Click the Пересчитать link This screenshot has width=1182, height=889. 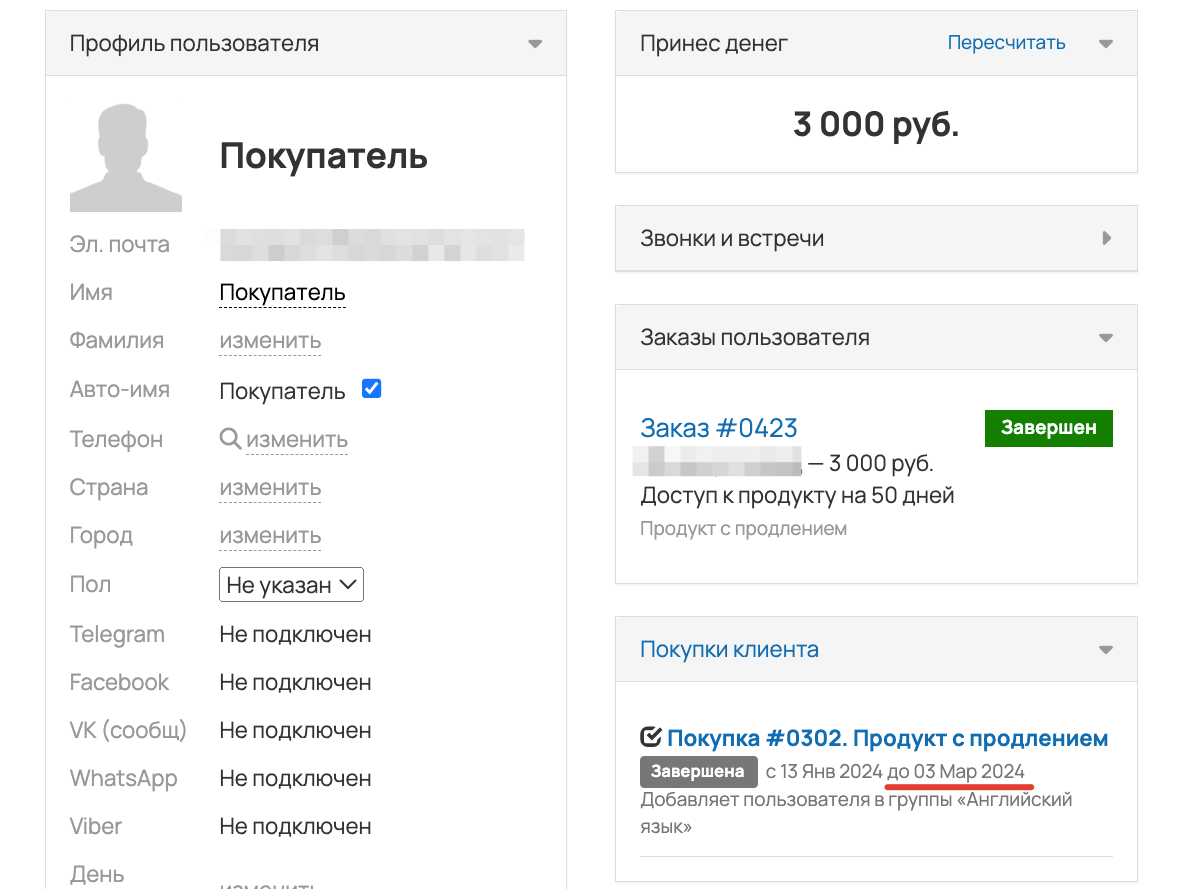[1006, 43]
